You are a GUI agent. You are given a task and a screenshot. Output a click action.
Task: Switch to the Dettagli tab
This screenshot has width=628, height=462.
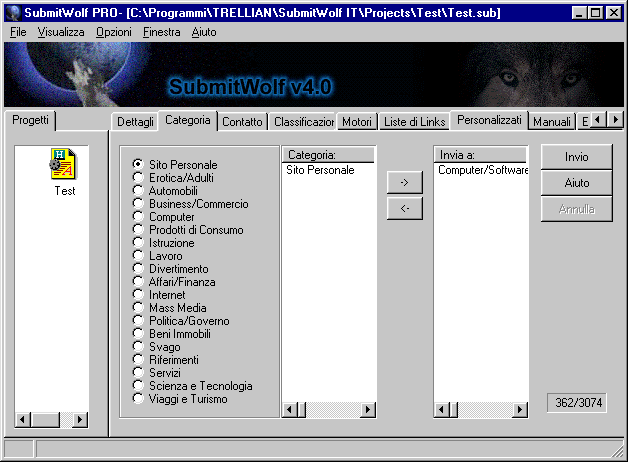click(135, 122)
